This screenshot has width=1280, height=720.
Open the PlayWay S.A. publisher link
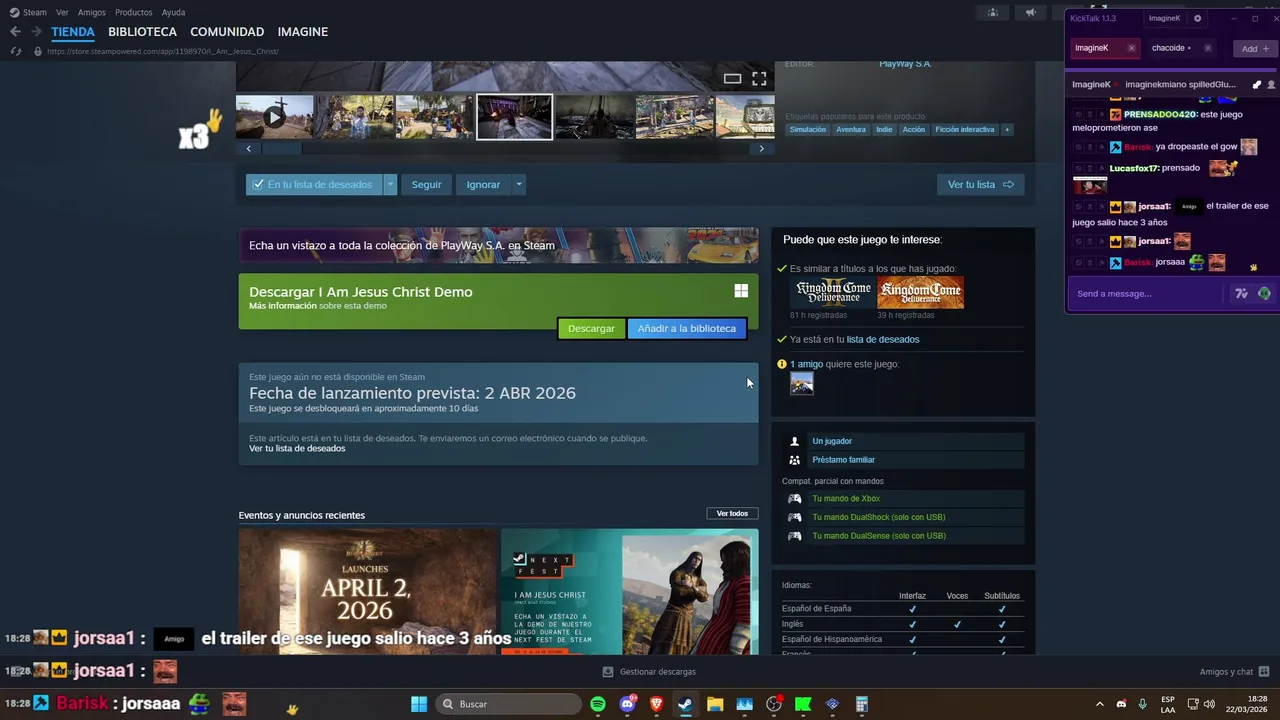[905, 64]
